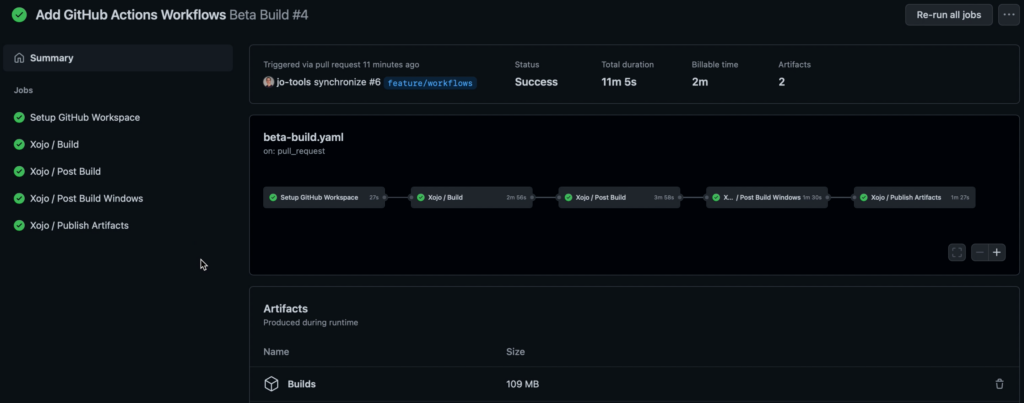Click the Add GitHub Actions Workflows title

point(131,14)
